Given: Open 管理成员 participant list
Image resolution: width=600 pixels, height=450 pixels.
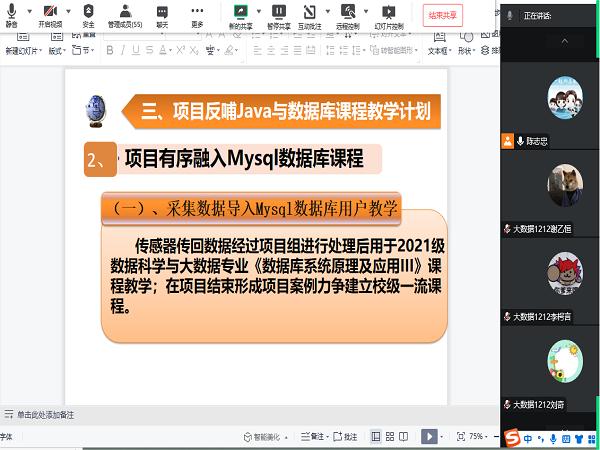Looking at the screenshot, I should [x=124, y=13].
